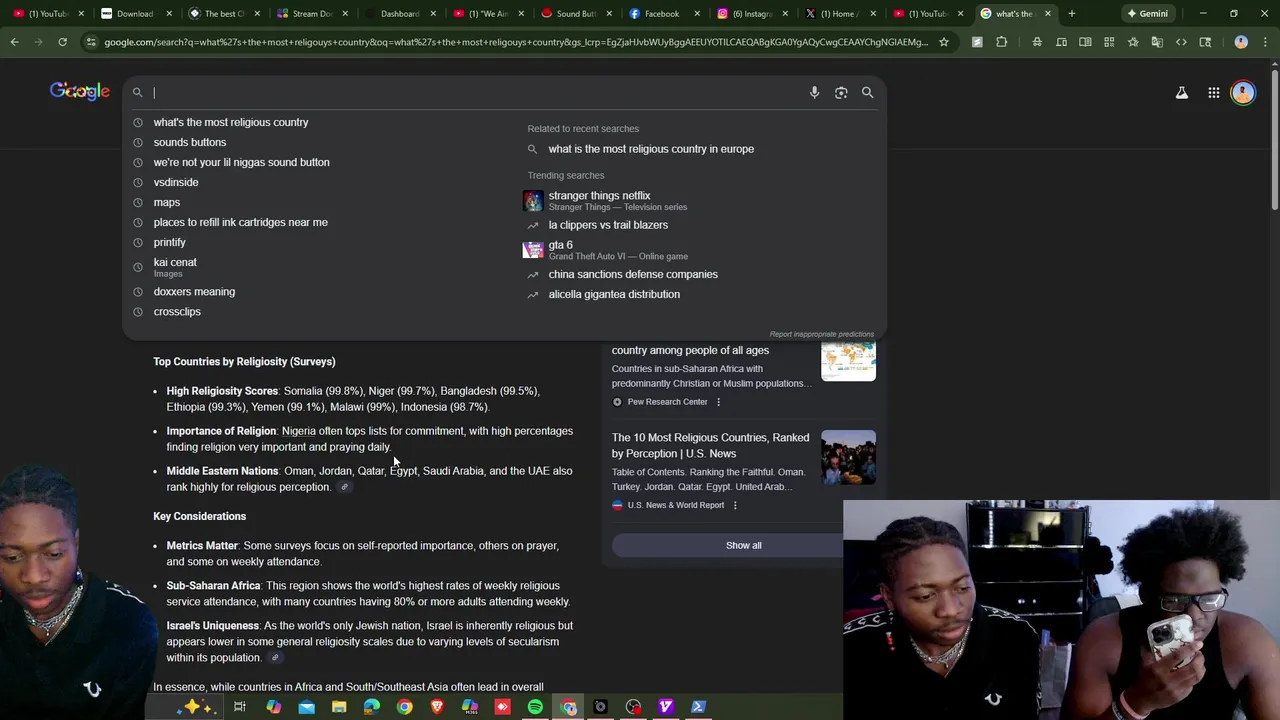Image resolution: width=1280 pixels, height=720 pixels.
Task: Go back using browser back arrow
Action: [14, 42]
